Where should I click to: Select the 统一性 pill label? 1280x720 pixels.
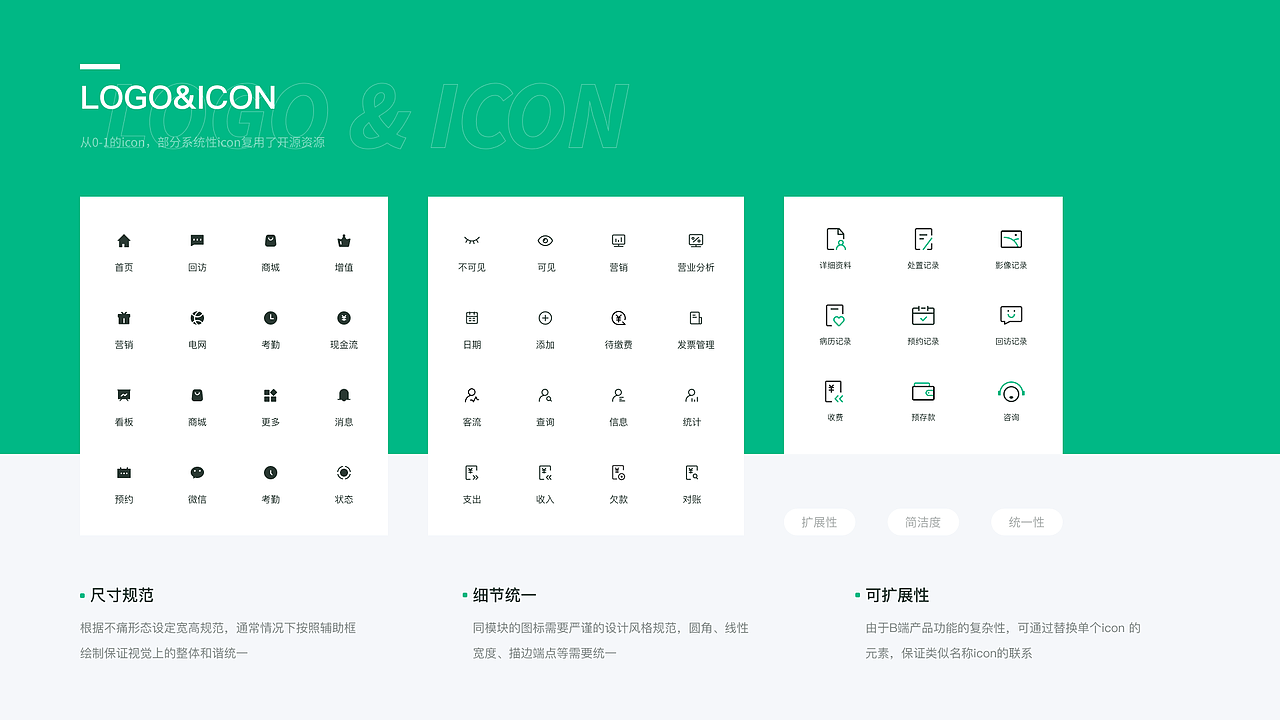(1026, 522)
